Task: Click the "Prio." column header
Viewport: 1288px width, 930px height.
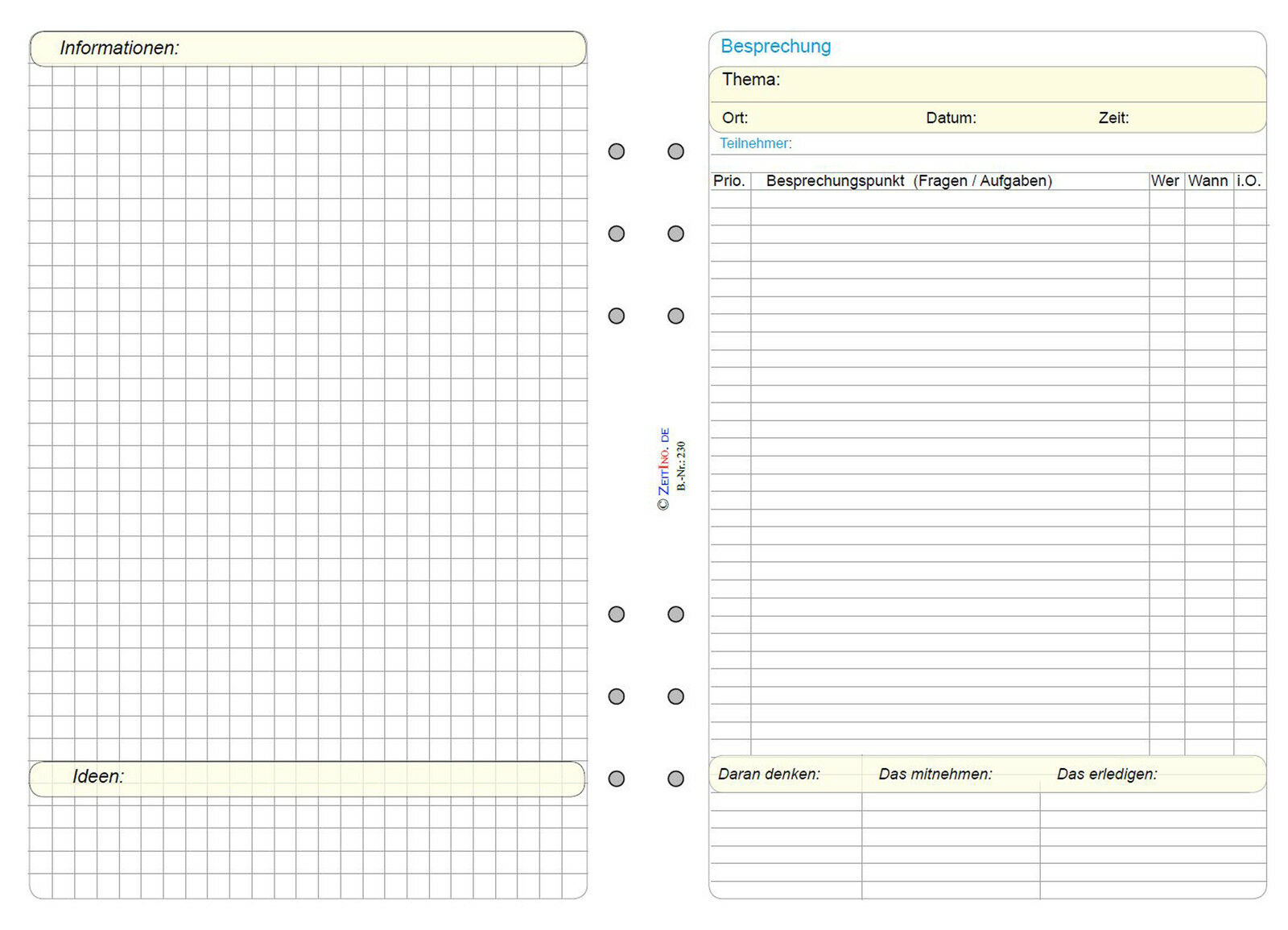Action: 729,180
